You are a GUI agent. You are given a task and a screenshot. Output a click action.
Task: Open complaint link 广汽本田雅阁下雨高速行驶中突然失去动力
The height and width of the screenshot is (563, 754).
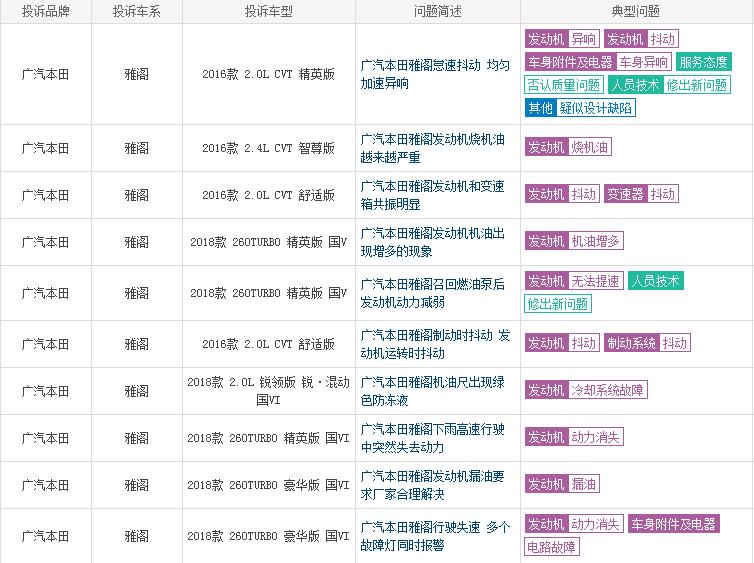coord(432,438)
